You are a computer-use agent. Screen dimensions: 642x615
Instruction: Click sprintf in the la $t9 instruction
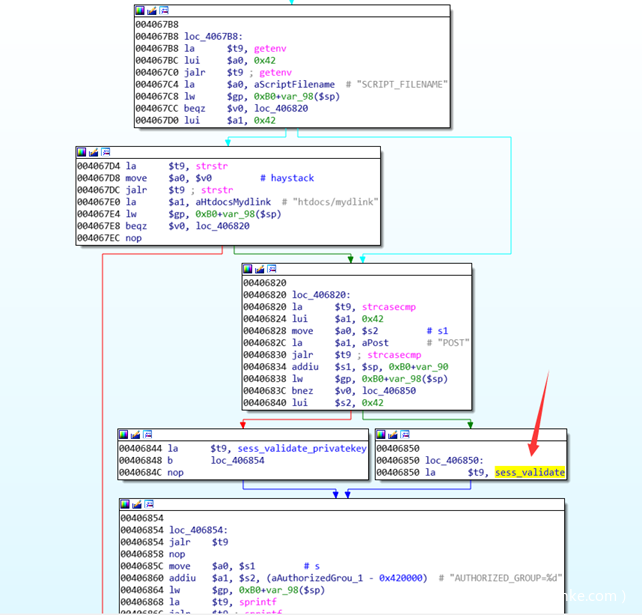pos(258,602)
